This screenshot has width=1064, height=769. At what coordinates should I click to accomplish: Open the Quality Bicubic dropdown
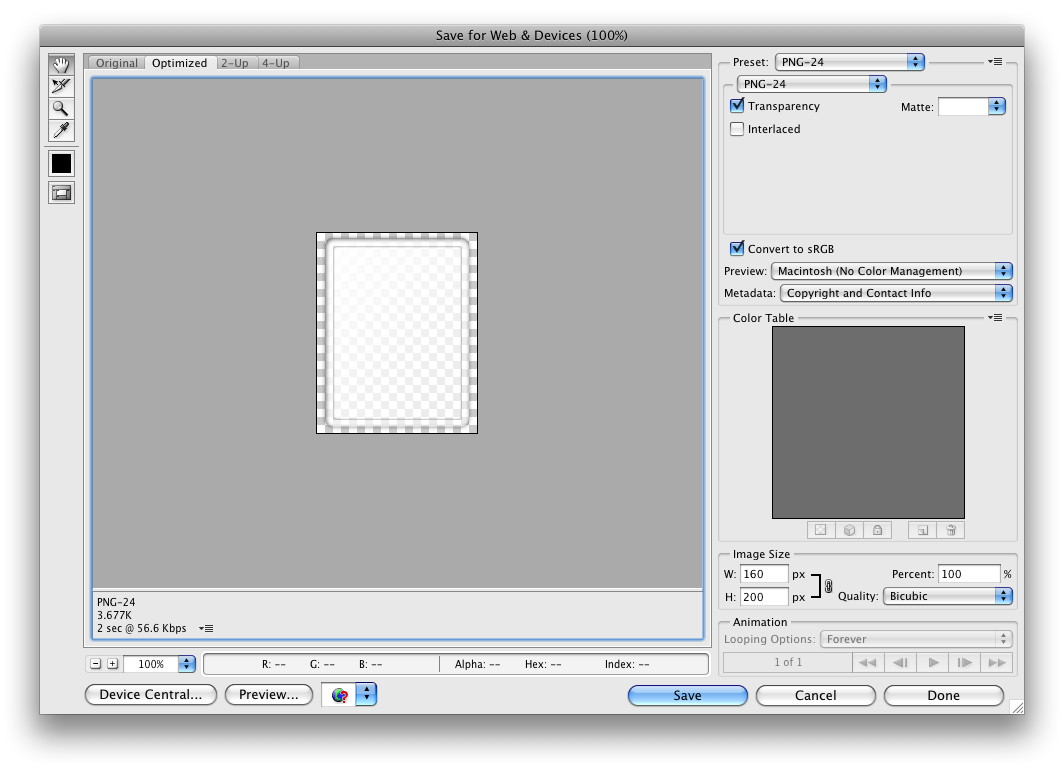click(948, 596)
